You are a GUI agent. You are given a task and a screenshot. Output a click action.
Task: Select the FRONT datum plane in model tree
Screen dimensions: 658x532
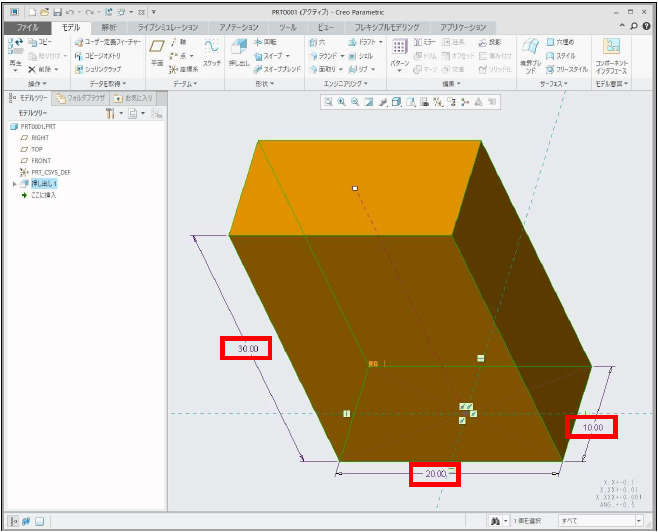(x=40, y=160)
